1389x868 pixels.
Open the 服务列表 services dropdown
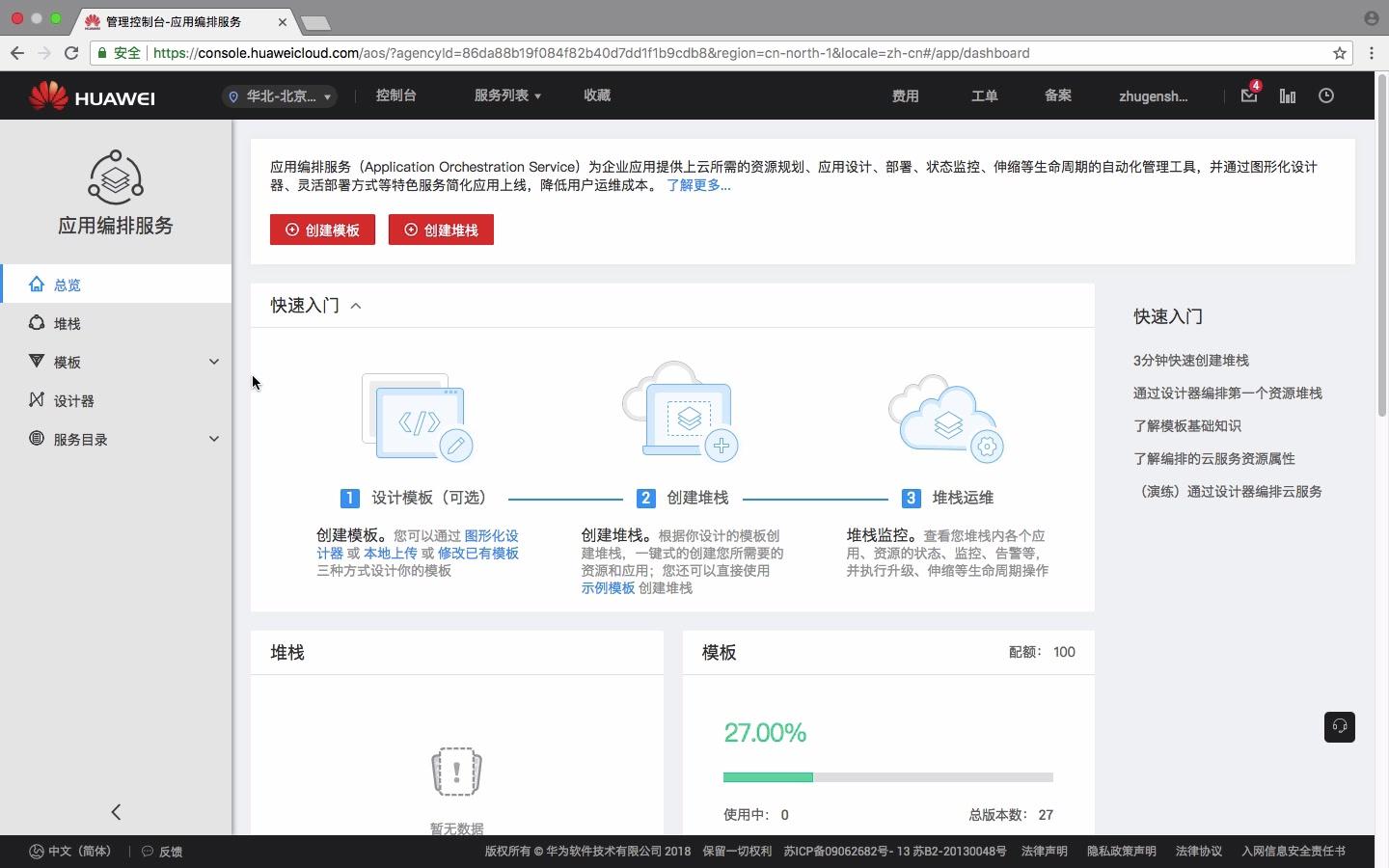click(x=507, y=95)
